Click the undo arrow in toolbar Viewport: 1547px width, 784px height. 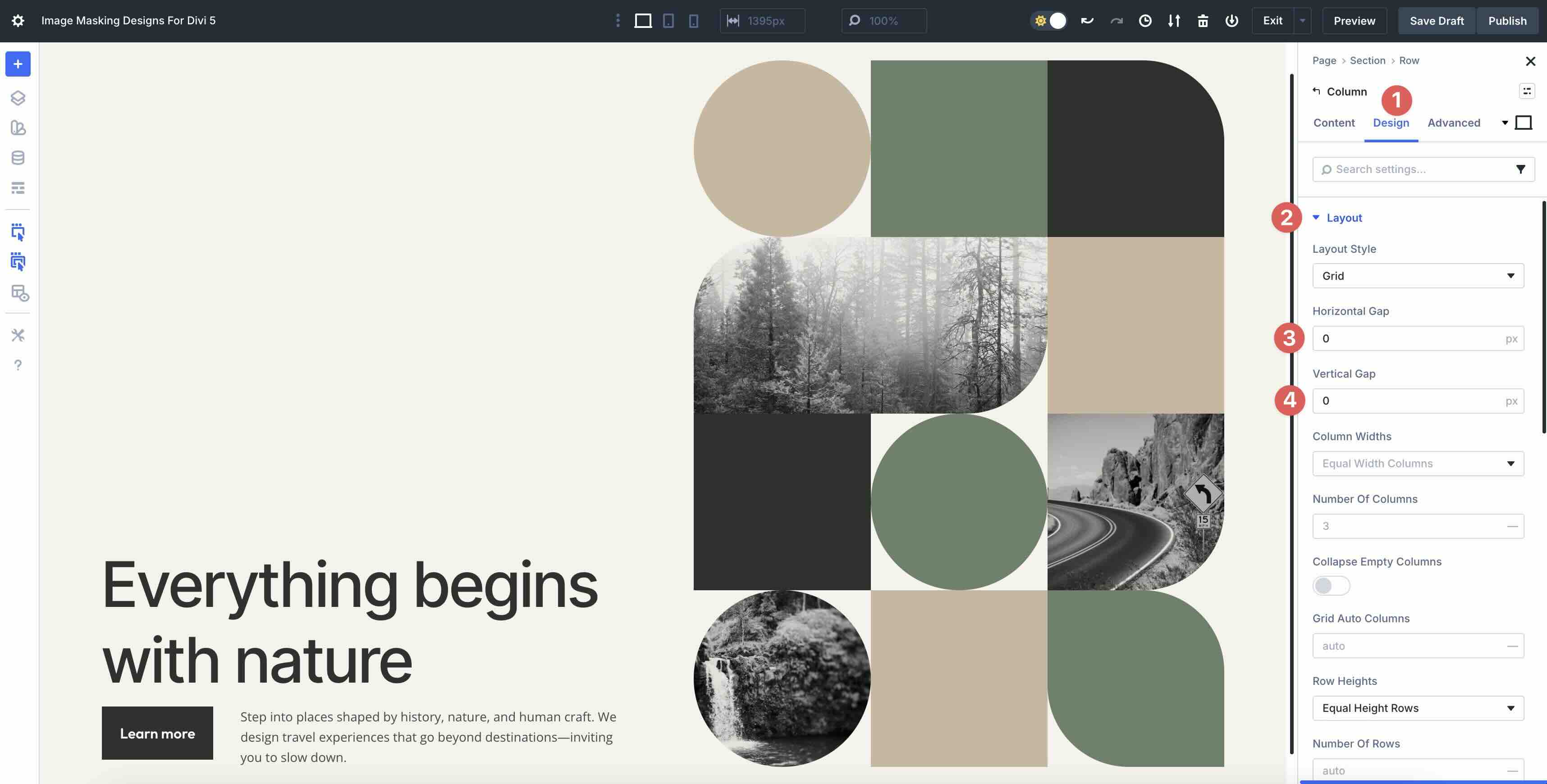click(1087, 20)
